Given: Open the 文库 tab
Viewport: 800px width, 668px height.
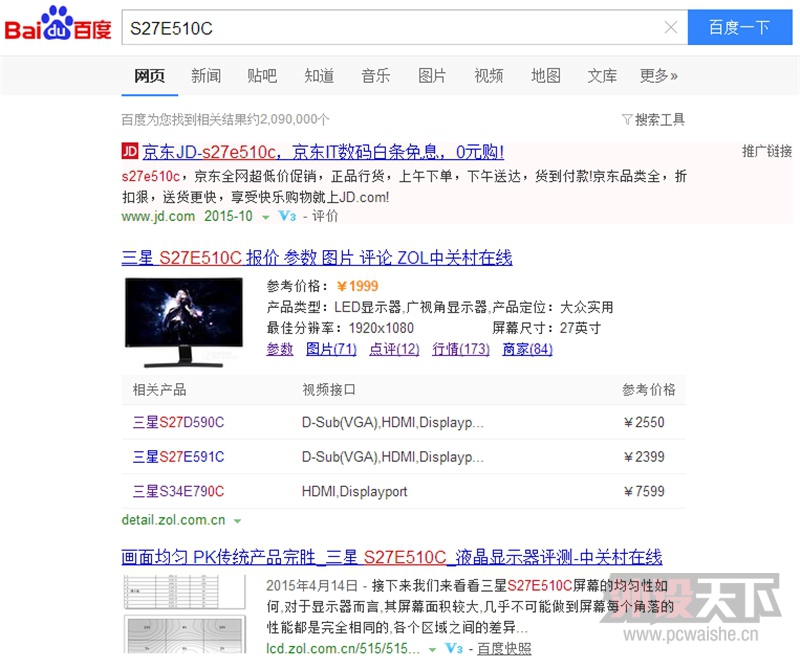Looking at the screenshot, I should 603,76.
